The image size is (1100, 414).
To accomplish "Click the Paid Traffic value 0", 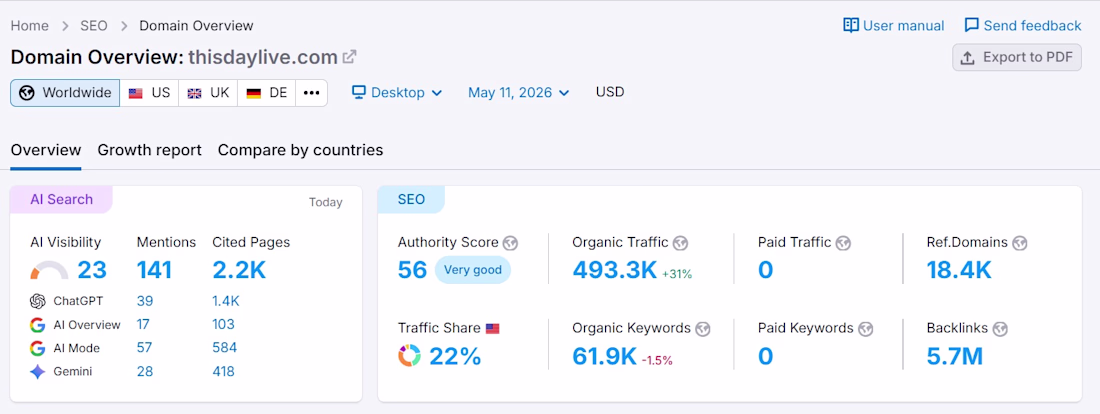I will click(765, 270).
